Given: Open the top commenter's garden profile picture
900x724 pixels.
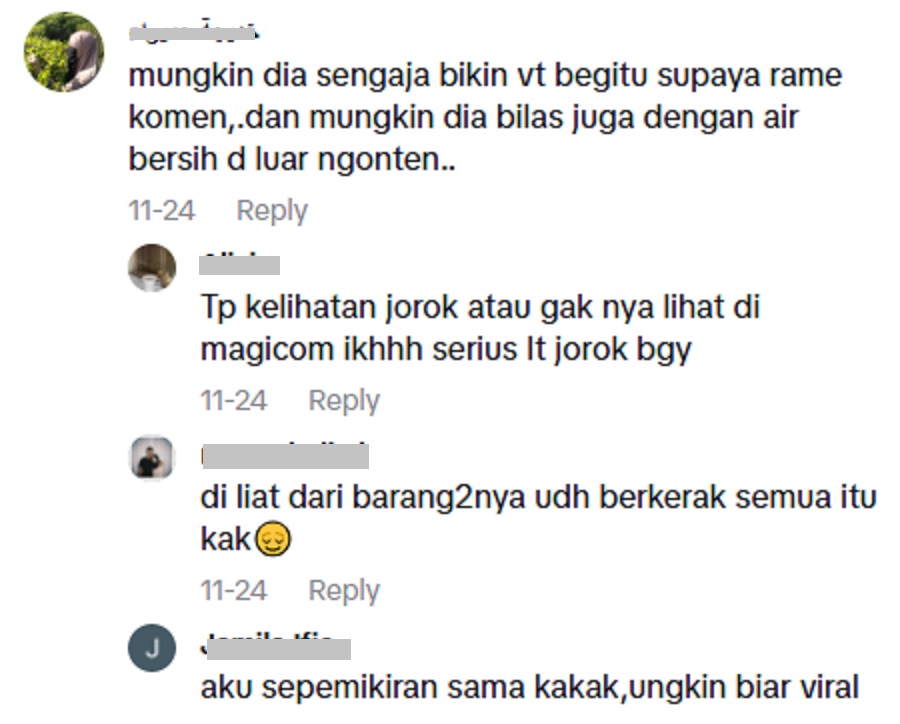Looking at the screenshot, I should 64,52.
